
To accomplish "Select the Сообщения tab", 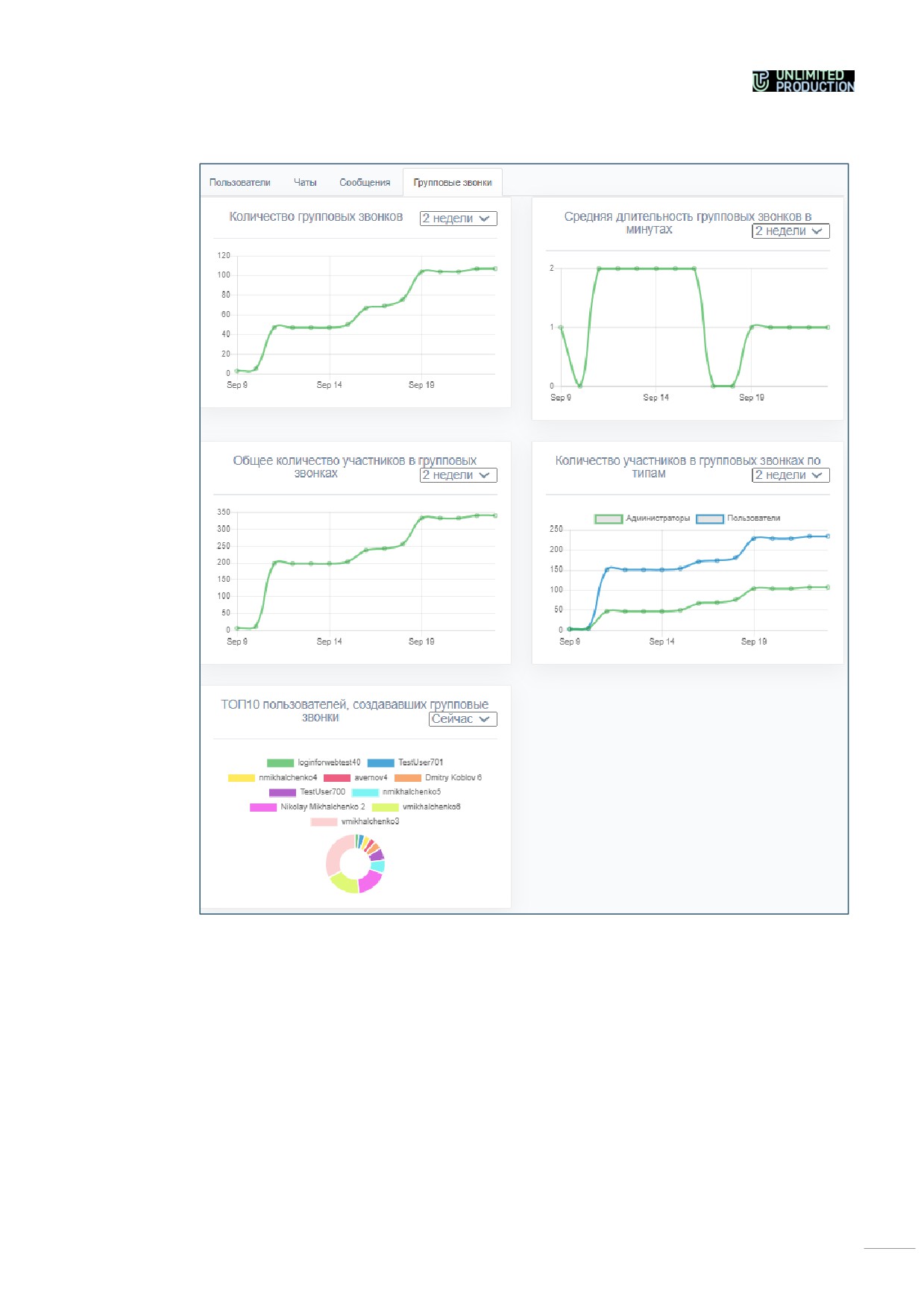I will click(x=365, y=183).
